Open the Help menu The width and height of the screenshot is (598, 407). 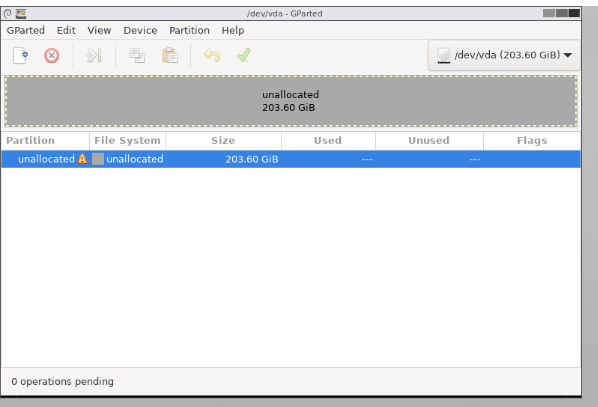233,30
